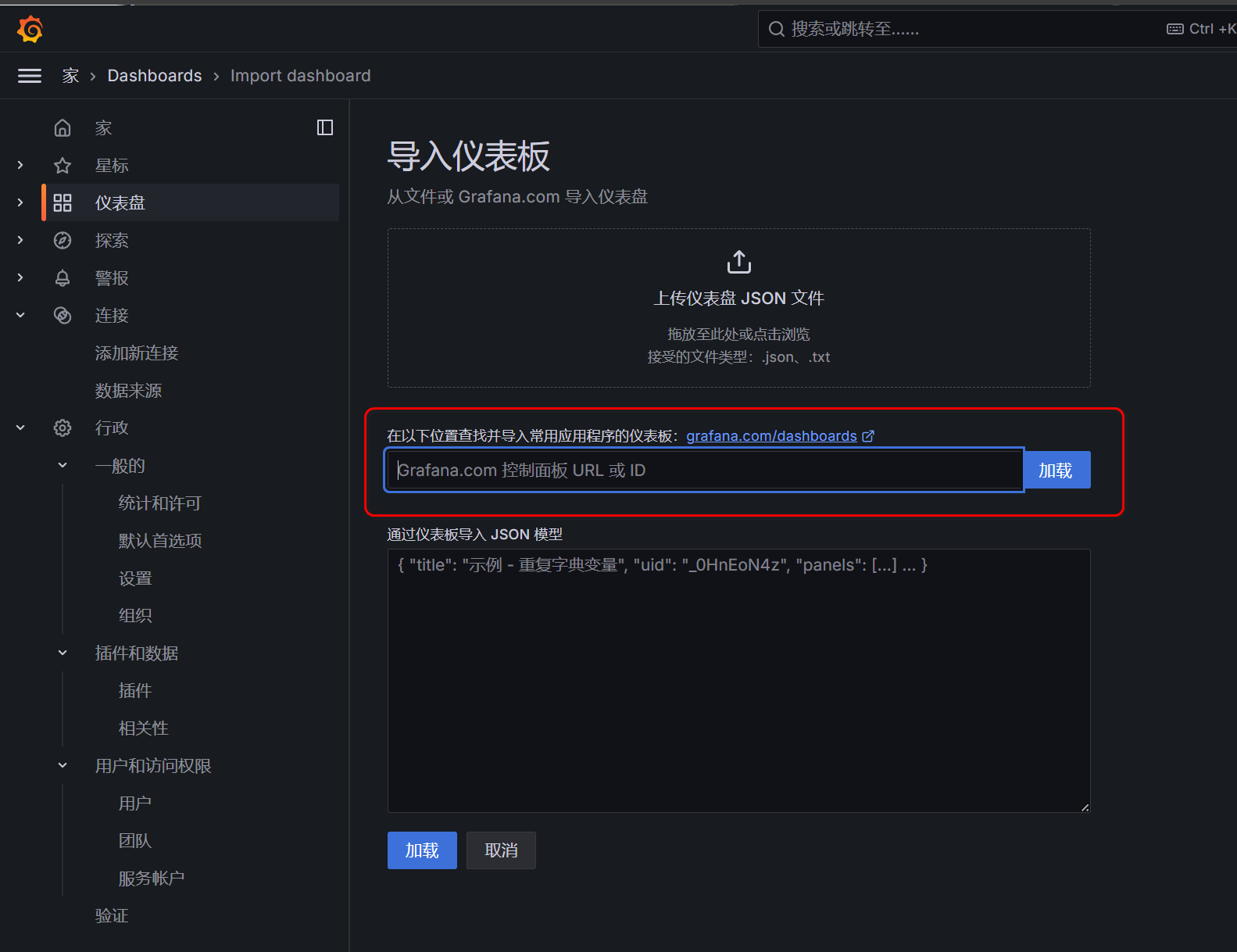Open 数据来源 in sidebar

click(x=128, y=390)
